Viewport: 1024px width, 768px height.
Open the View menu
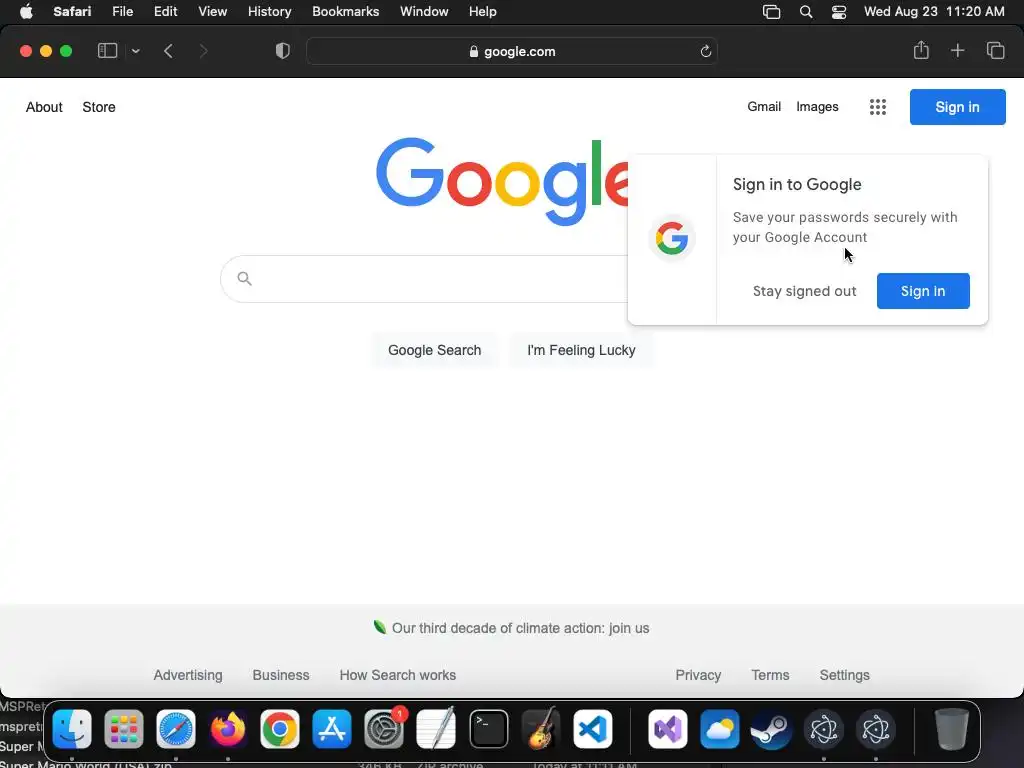212,11
